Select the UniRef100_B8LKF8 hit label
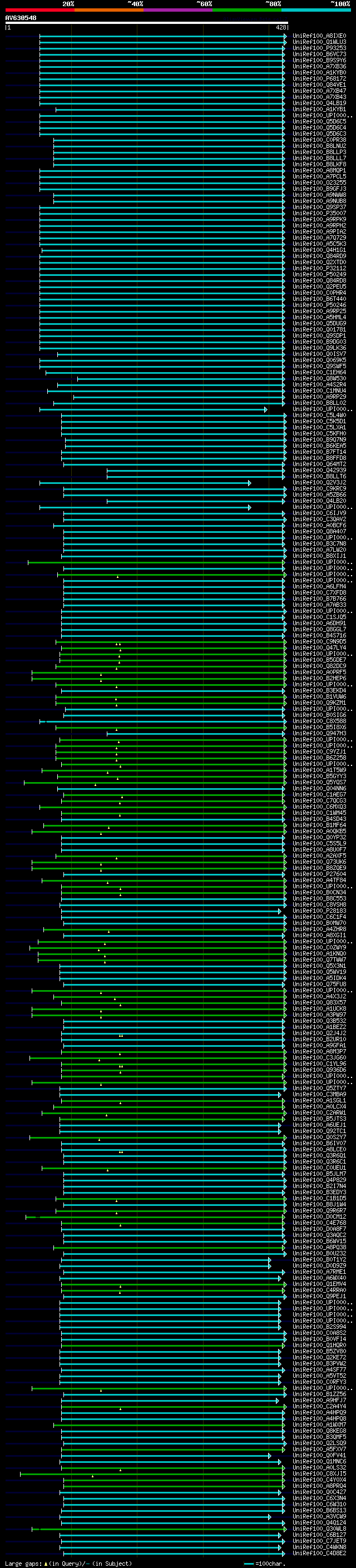Viewport: 356px width, 1568px height. point(319,164)
